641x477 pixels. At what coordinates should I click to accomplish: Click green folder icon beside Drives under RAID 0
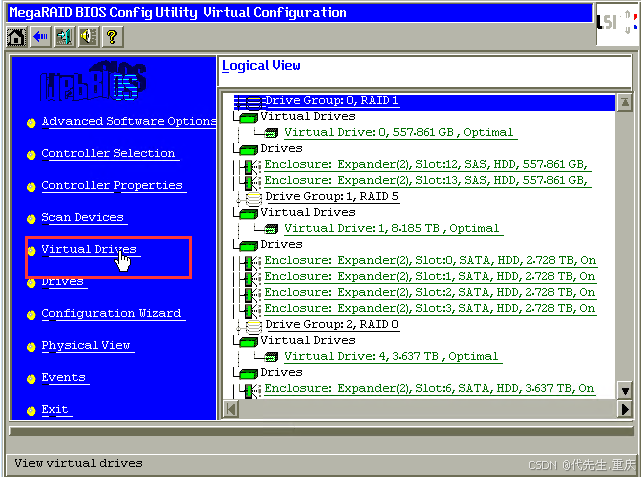[x=249, y=374]
